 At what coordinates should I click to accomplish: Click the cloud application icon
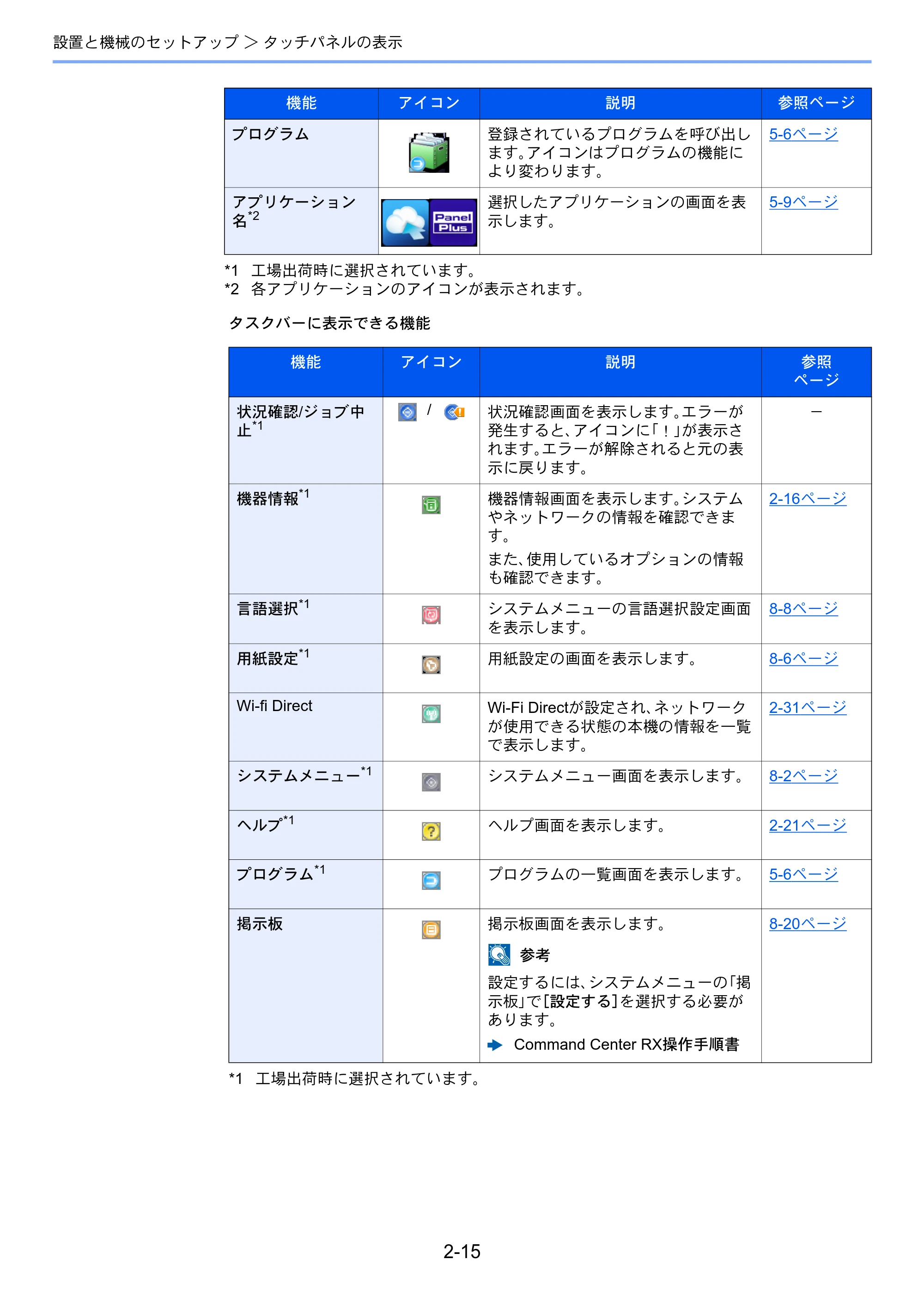click(x=405, y=222)
